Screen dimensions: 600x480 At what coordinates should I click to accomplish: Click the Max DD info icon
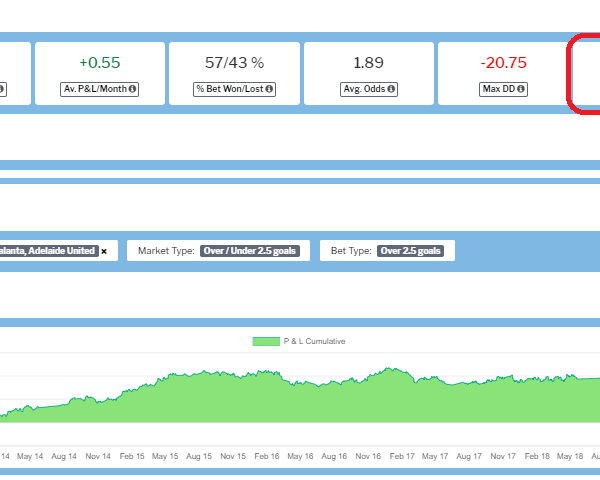click(x=521, y=89)
